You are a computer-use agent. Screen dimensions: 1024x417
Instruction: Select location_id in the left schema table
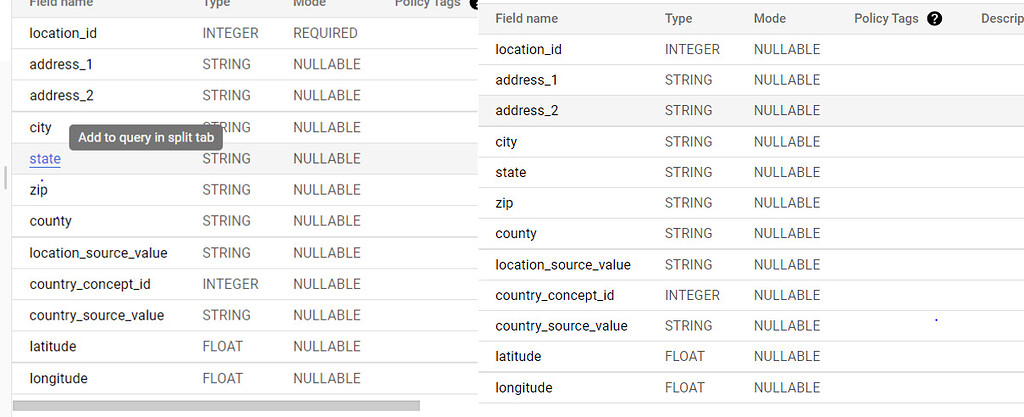click(x=63, y=33)
